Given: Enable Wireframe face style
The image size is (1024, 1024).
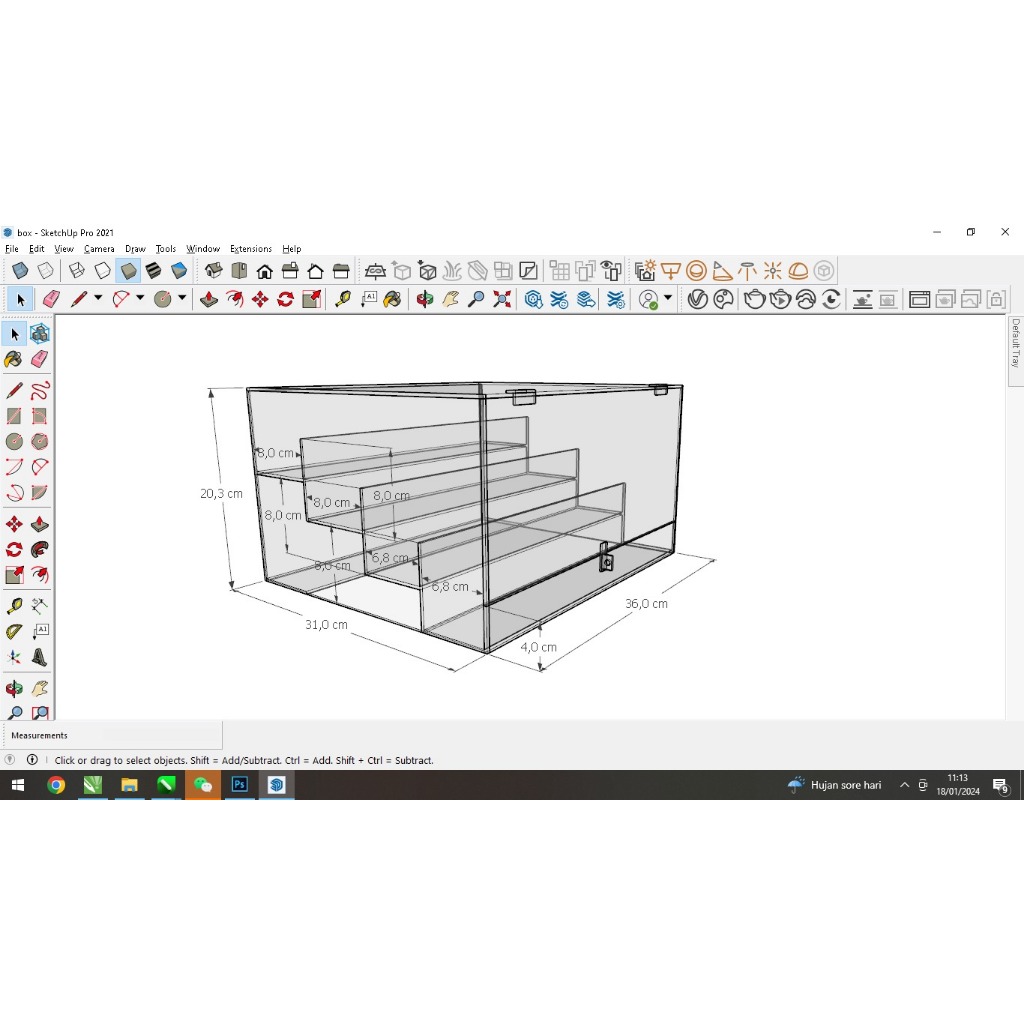Looking at the screenshot, I should pyautogui.click(x=76, y=270).
